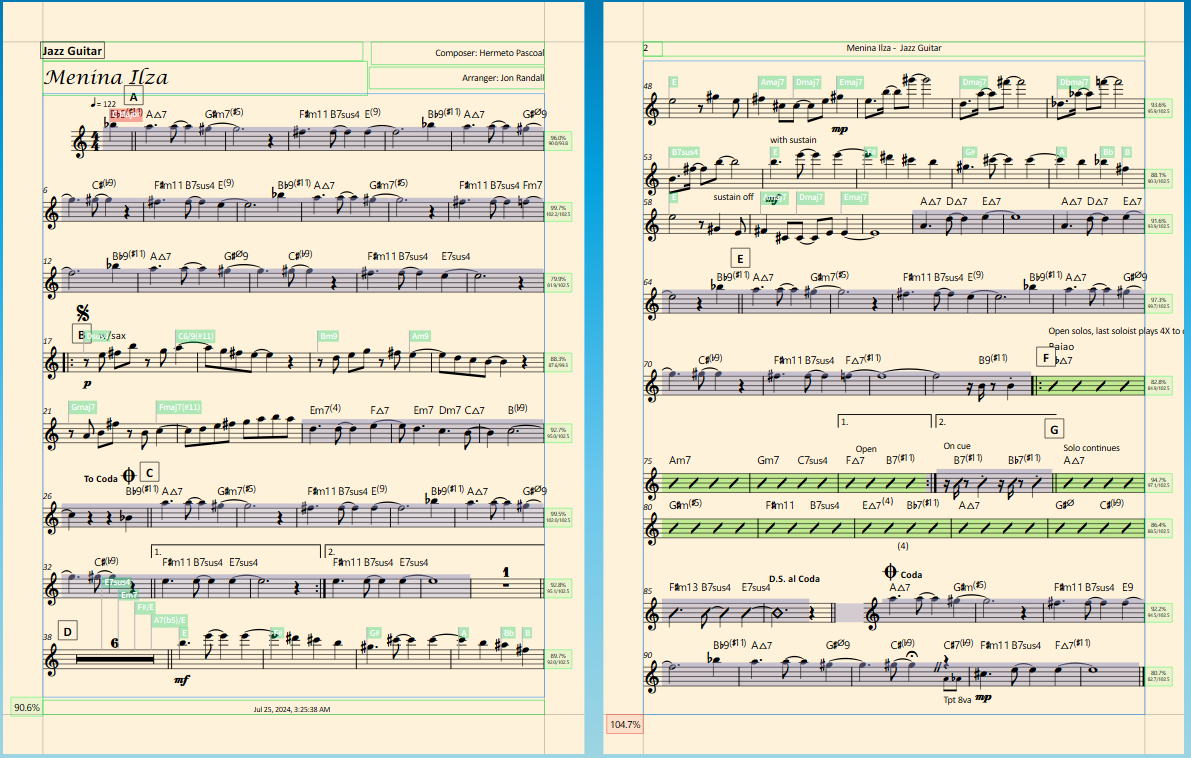Select the "Emaj7" chord label in the top system of page 2

[x=850, y=82]
